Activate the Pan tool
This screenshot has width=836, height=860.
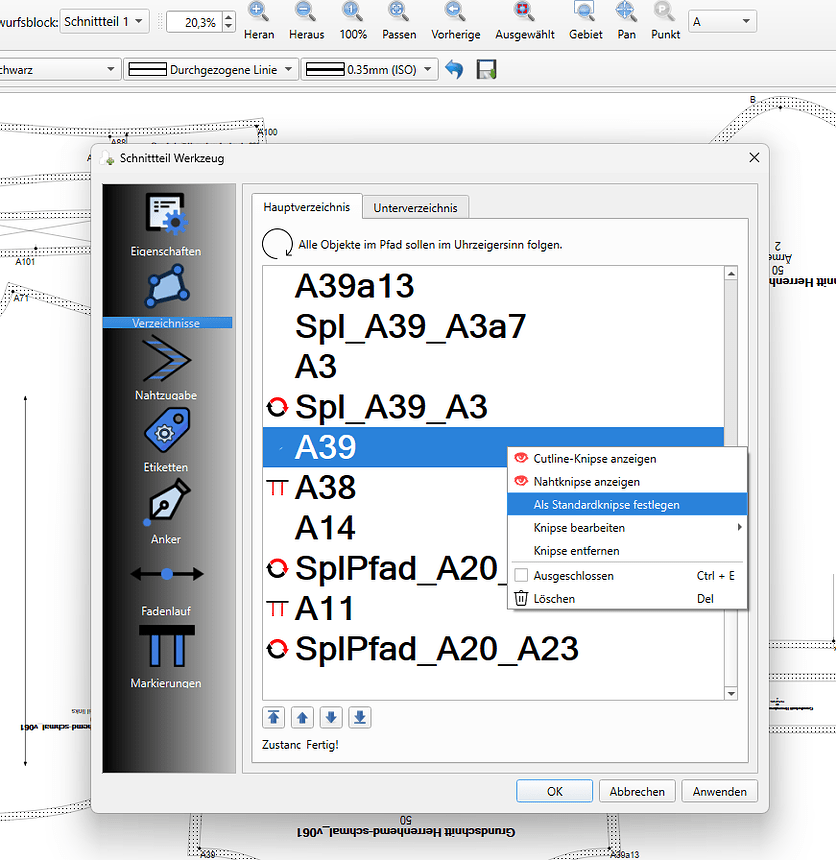tap(626, 21)
